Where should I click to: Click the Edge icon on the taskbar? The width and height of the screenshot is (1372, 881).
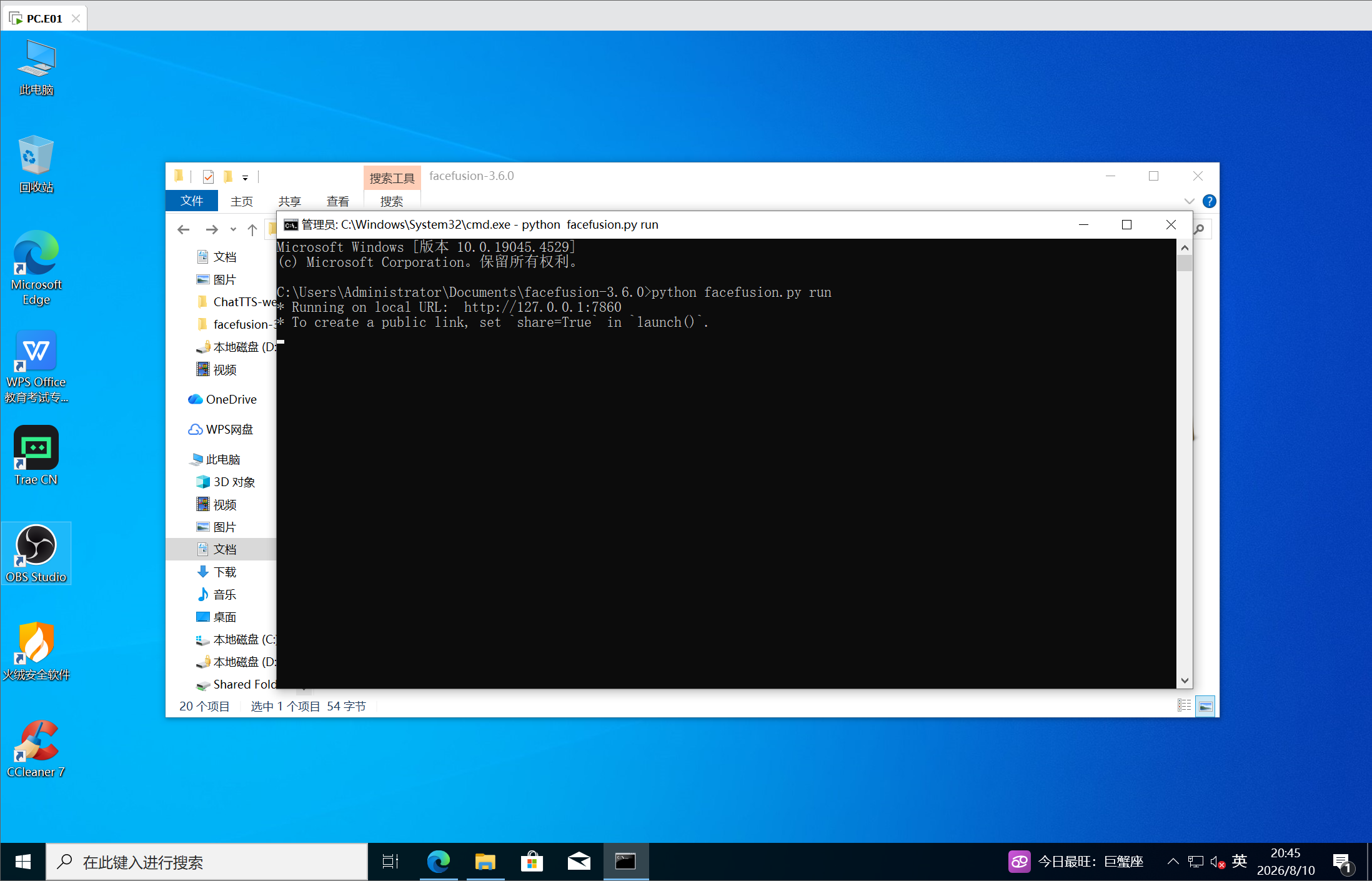pos(438,862)
